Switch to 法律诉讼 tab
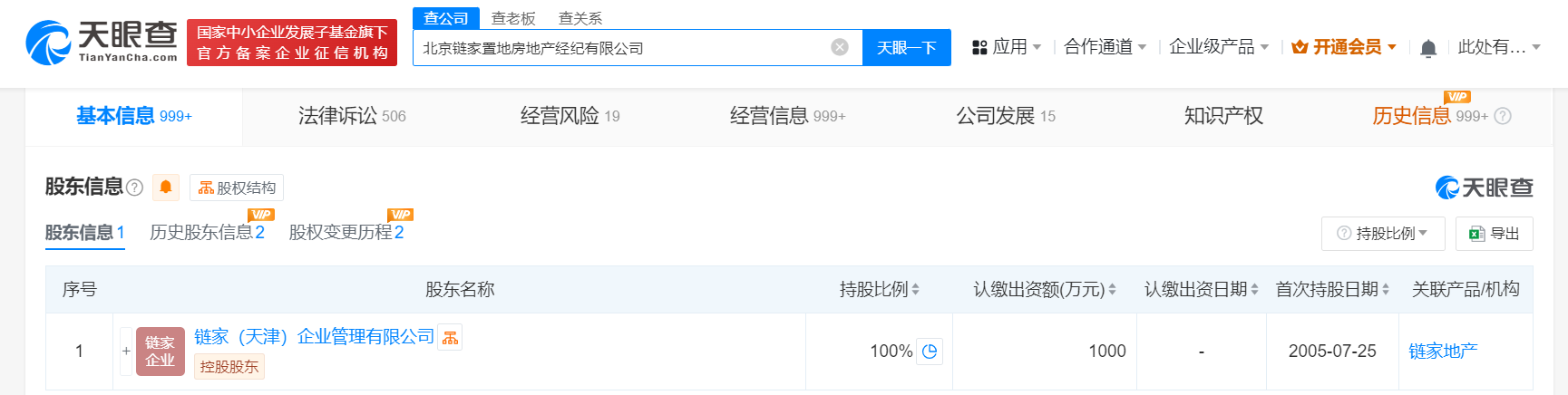Image resolution: width=1568 pixels, height=395 pixels. (x=352, y=116)
